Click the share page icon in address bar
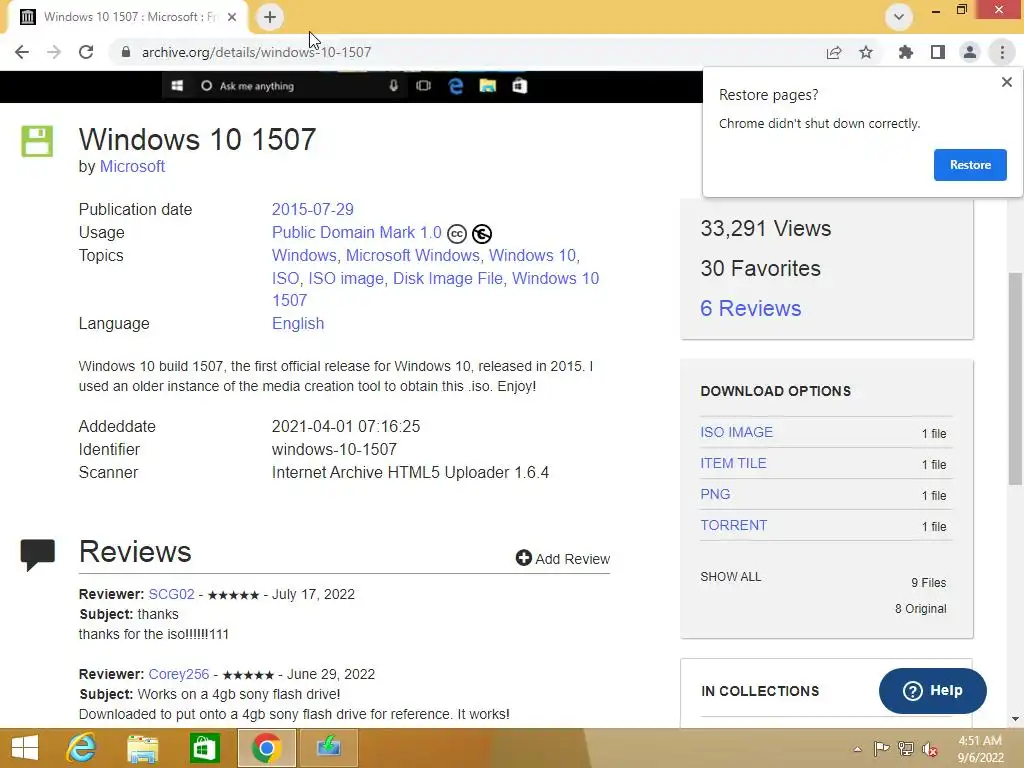Image resolution: width=1024 pixels, height=768 pixels. (834, 52)
